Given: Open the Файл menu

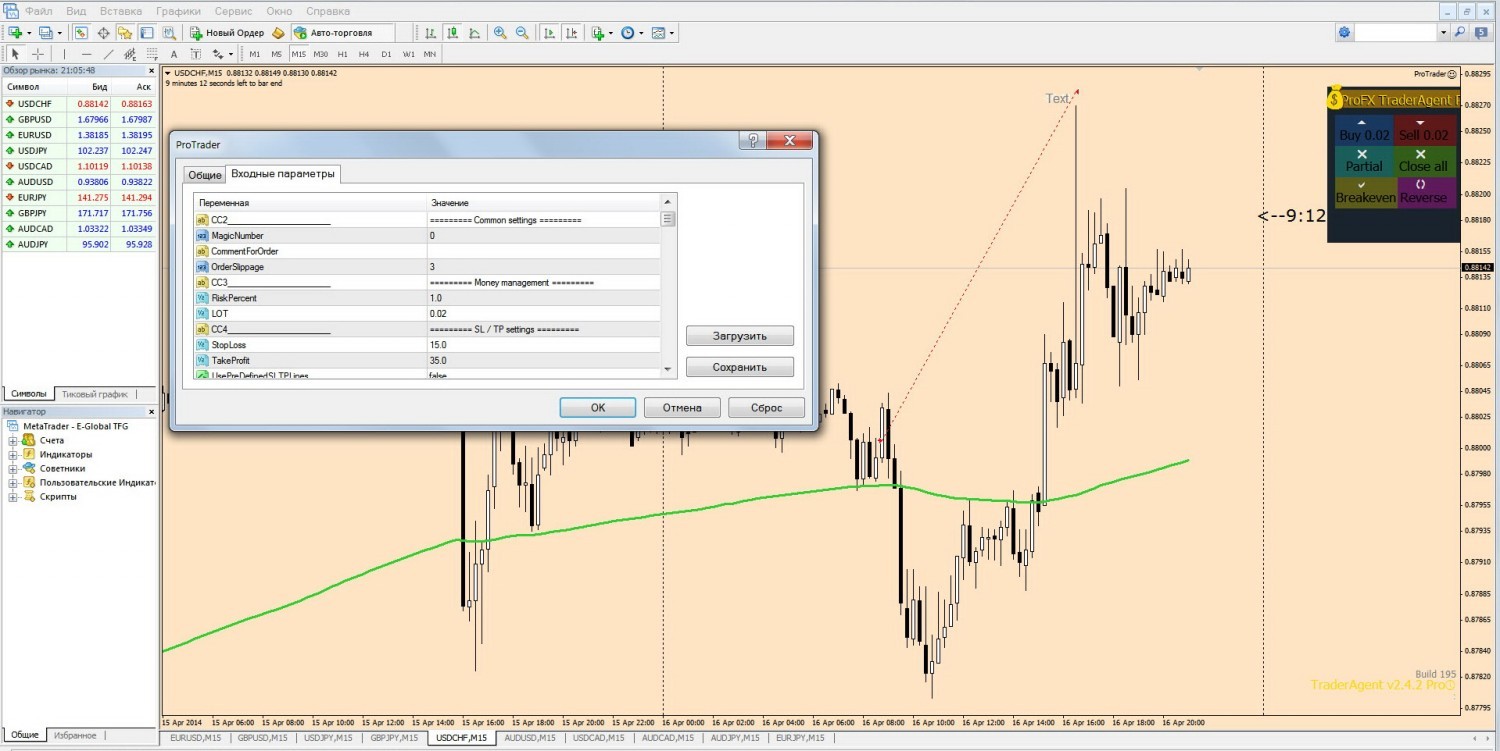Looking at the screenshot, I should (x=39, y=11).
